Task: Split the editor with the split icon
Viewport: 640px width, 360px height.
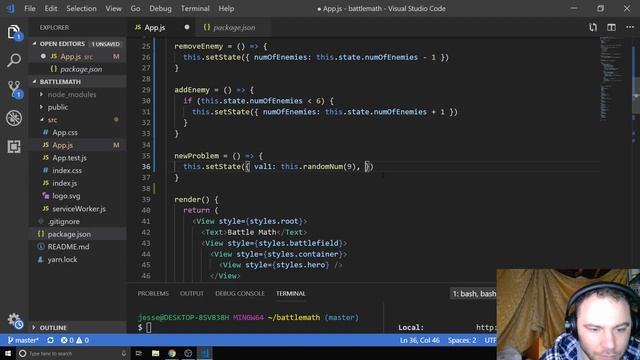Action: tap(611, 27)
